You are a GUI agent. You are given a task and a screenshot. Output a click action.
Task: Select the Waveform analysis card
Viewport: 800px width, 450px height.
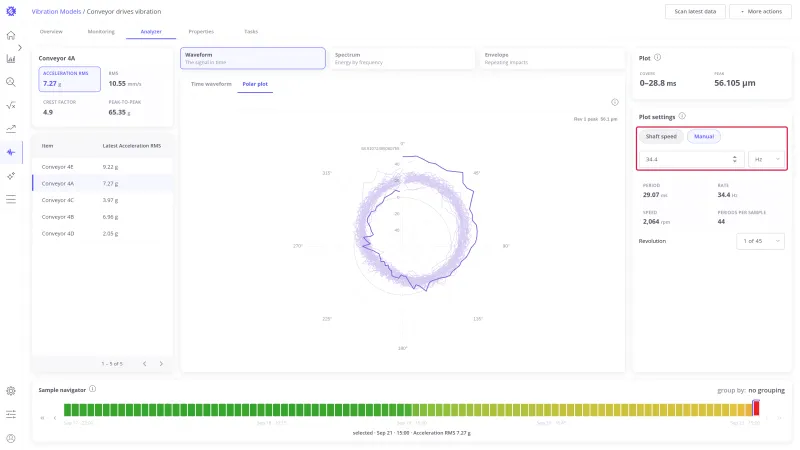click(x=253, y=58)
